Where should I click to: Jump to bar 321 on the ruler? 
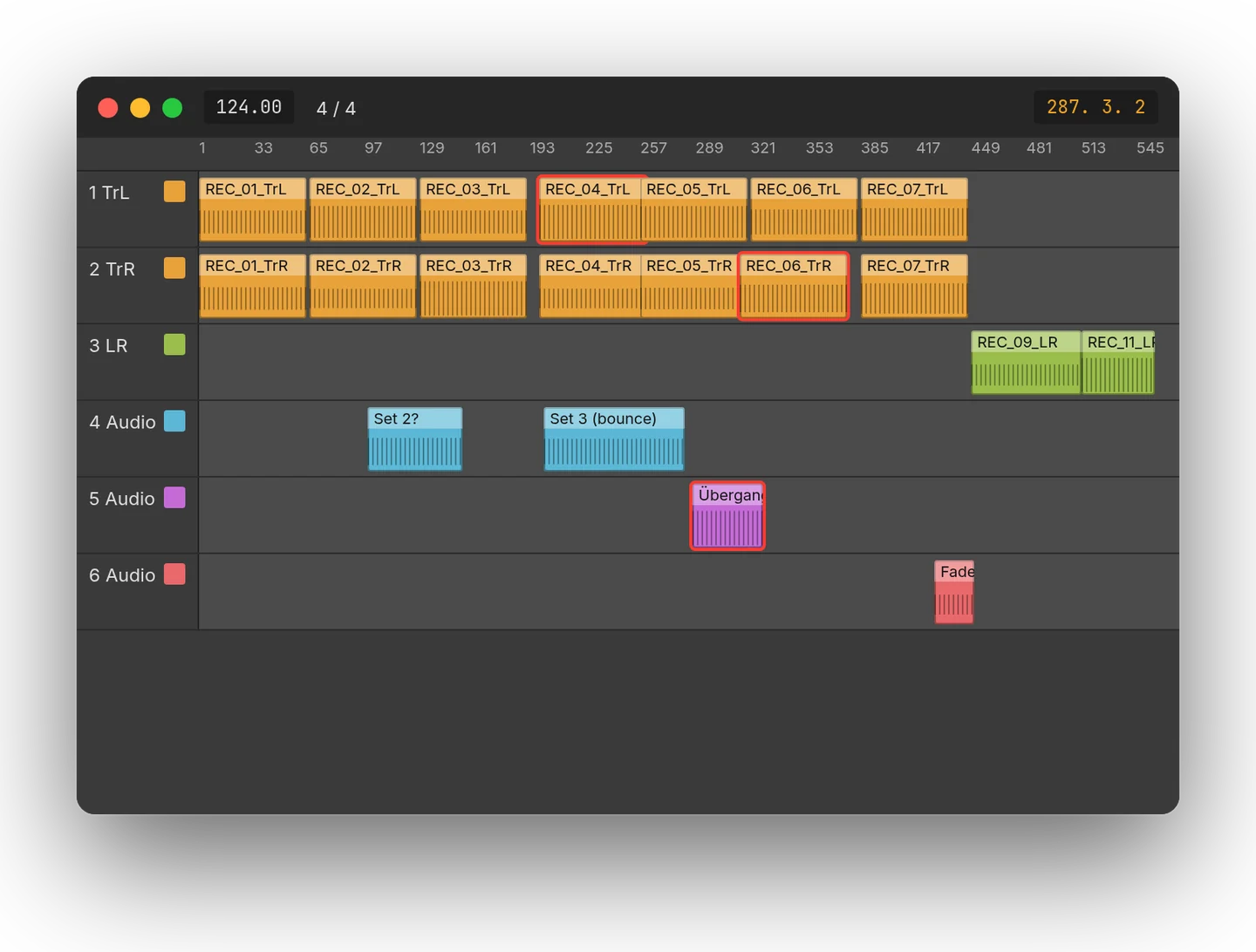click(763, 148)
